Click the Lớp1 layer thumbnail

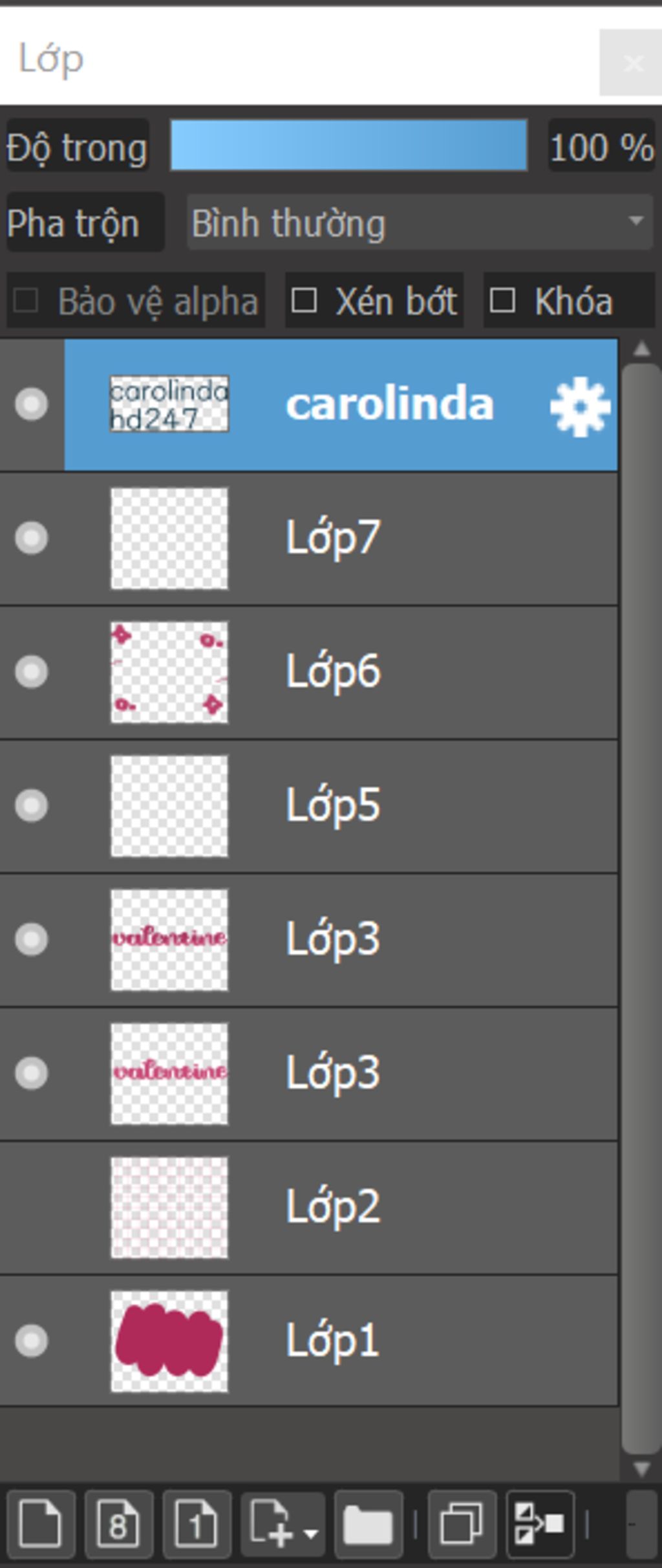click(169, 1341)
